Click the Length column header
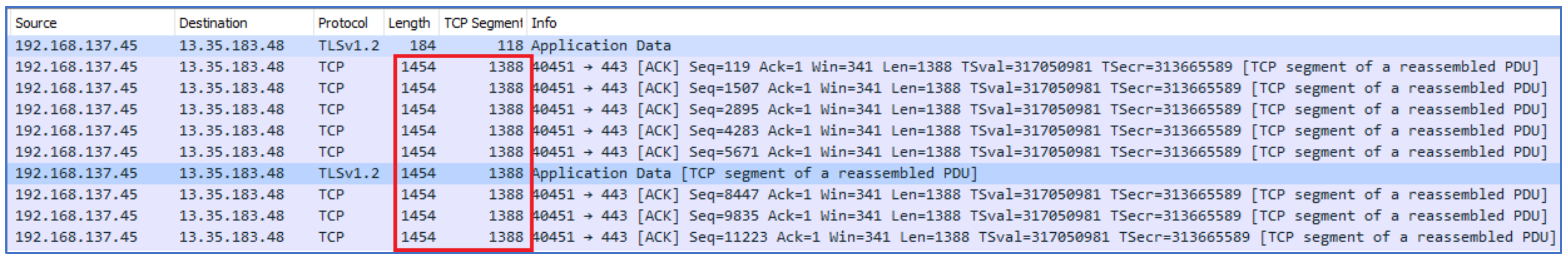This screenshot has width=1568, height=259. [409, 23]
